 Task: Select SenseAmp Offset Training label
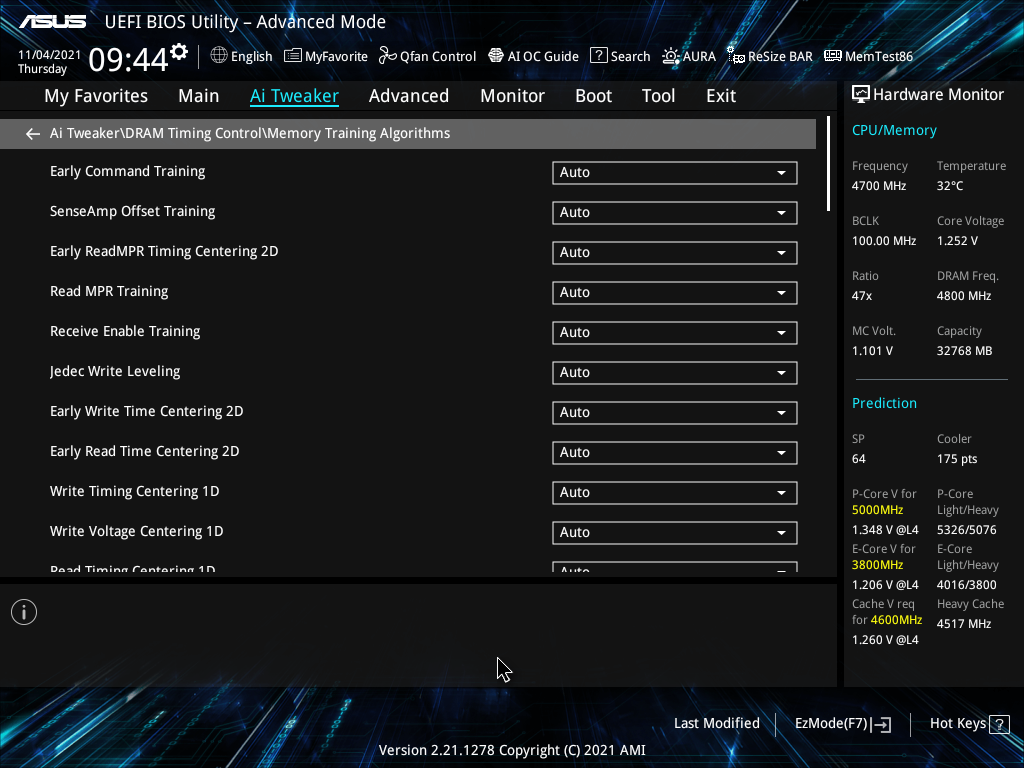point(133,212)
